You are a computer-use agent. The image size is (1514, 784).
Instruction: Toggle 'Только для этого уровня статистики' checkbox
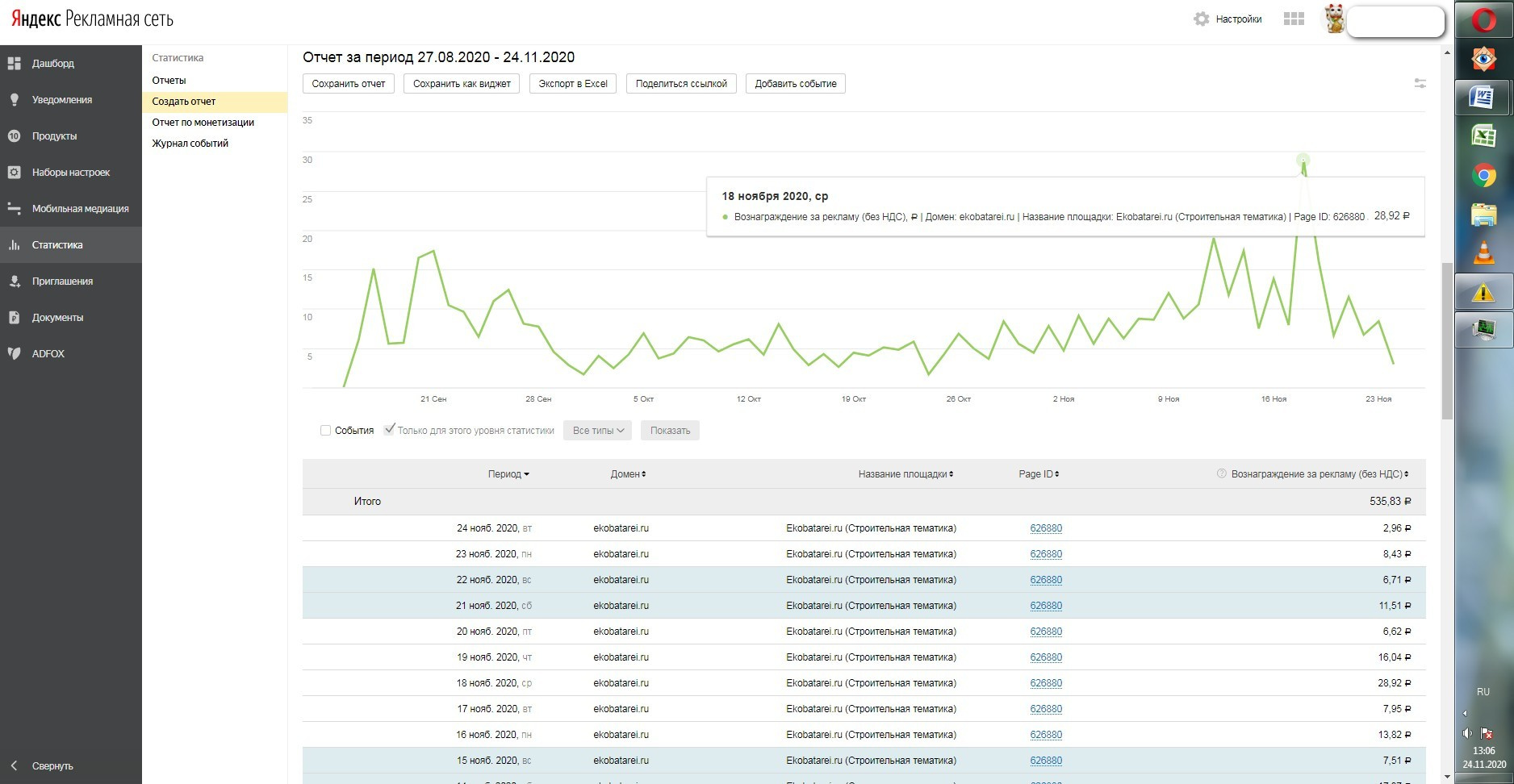[x=390, y=430]
